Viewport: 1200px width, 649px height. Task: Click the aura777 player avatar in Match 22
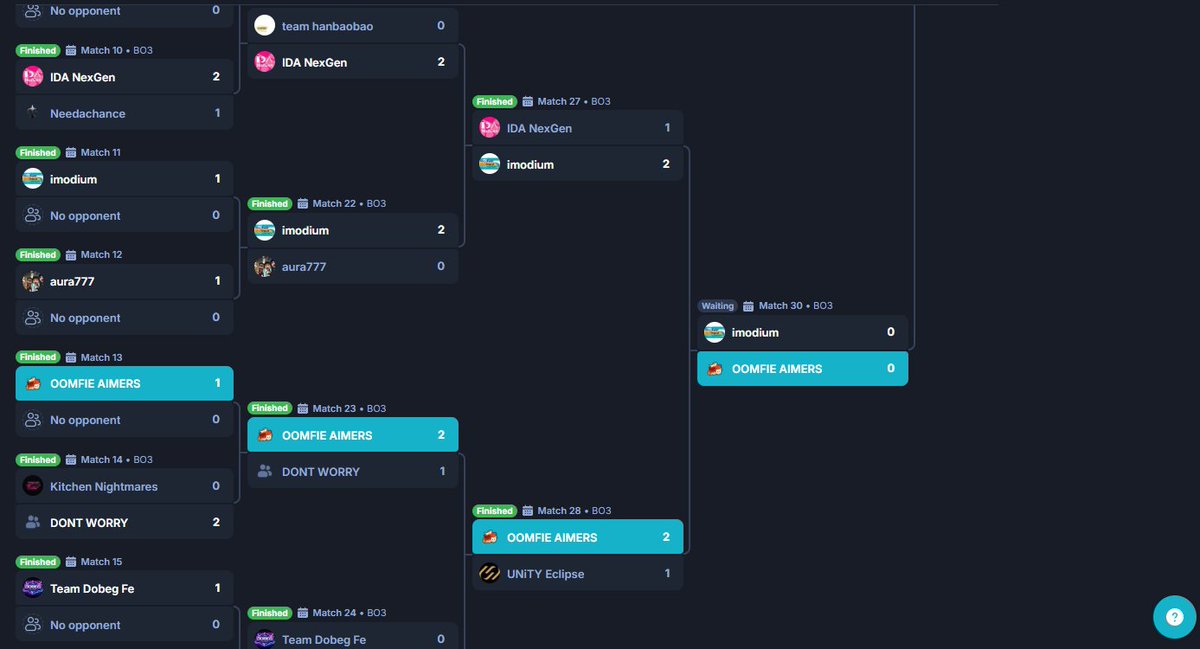coord(265,266)
